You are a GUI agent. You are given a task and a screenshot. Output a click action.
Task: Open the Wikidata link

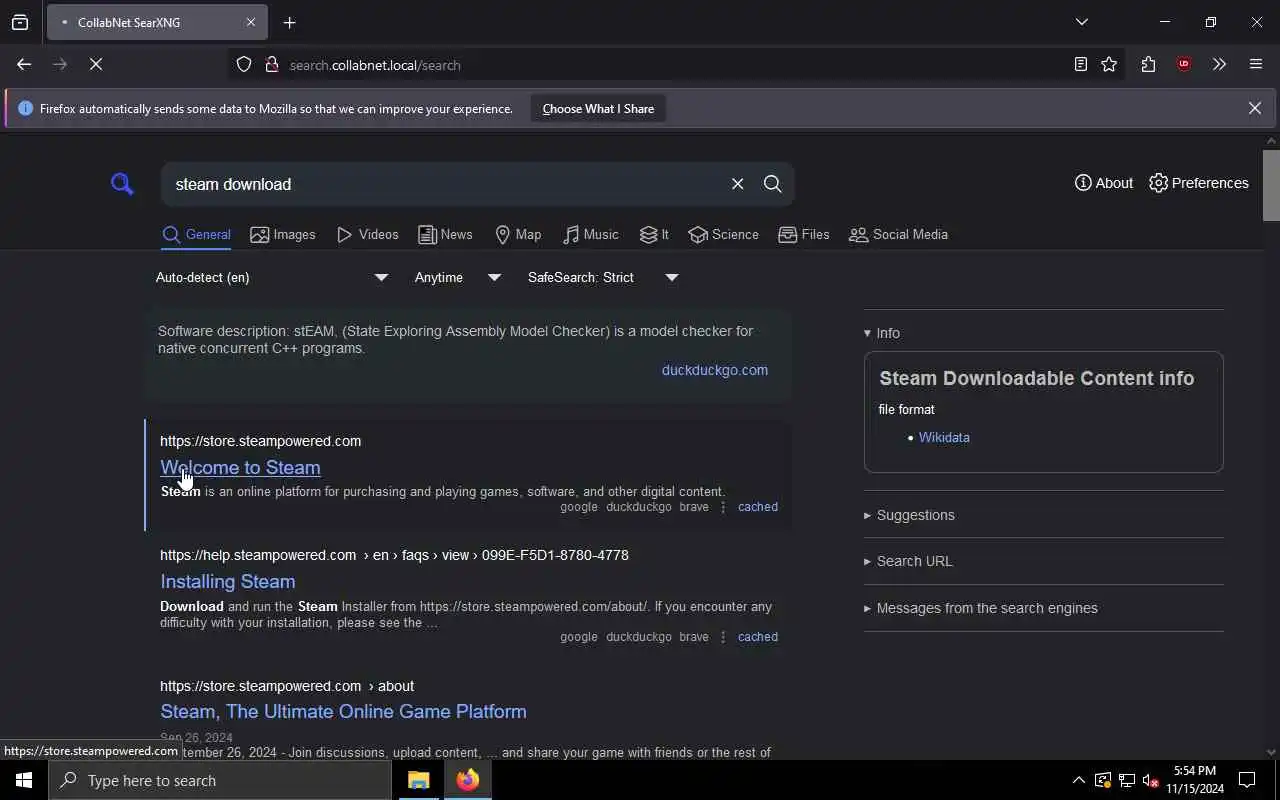(x=944, y=437)
